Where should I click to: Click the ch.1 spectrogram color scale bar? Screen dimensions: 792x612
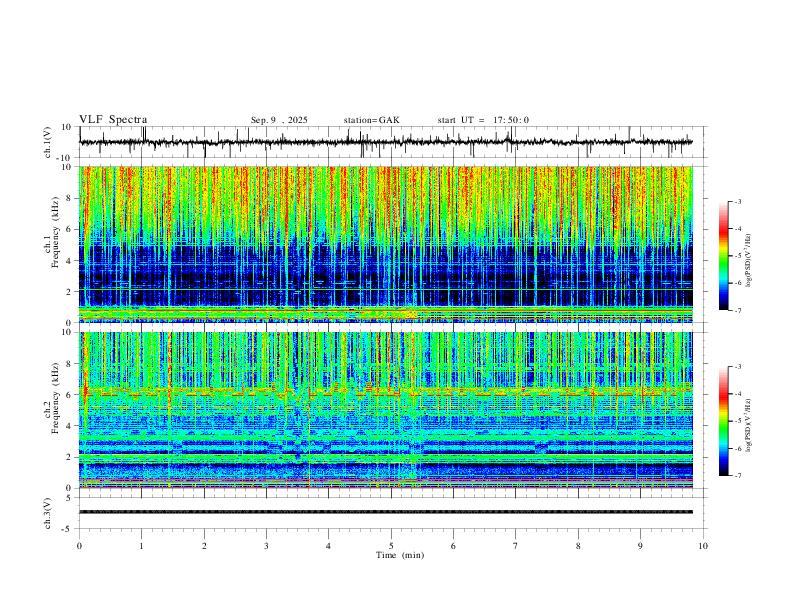coord(723,256)
